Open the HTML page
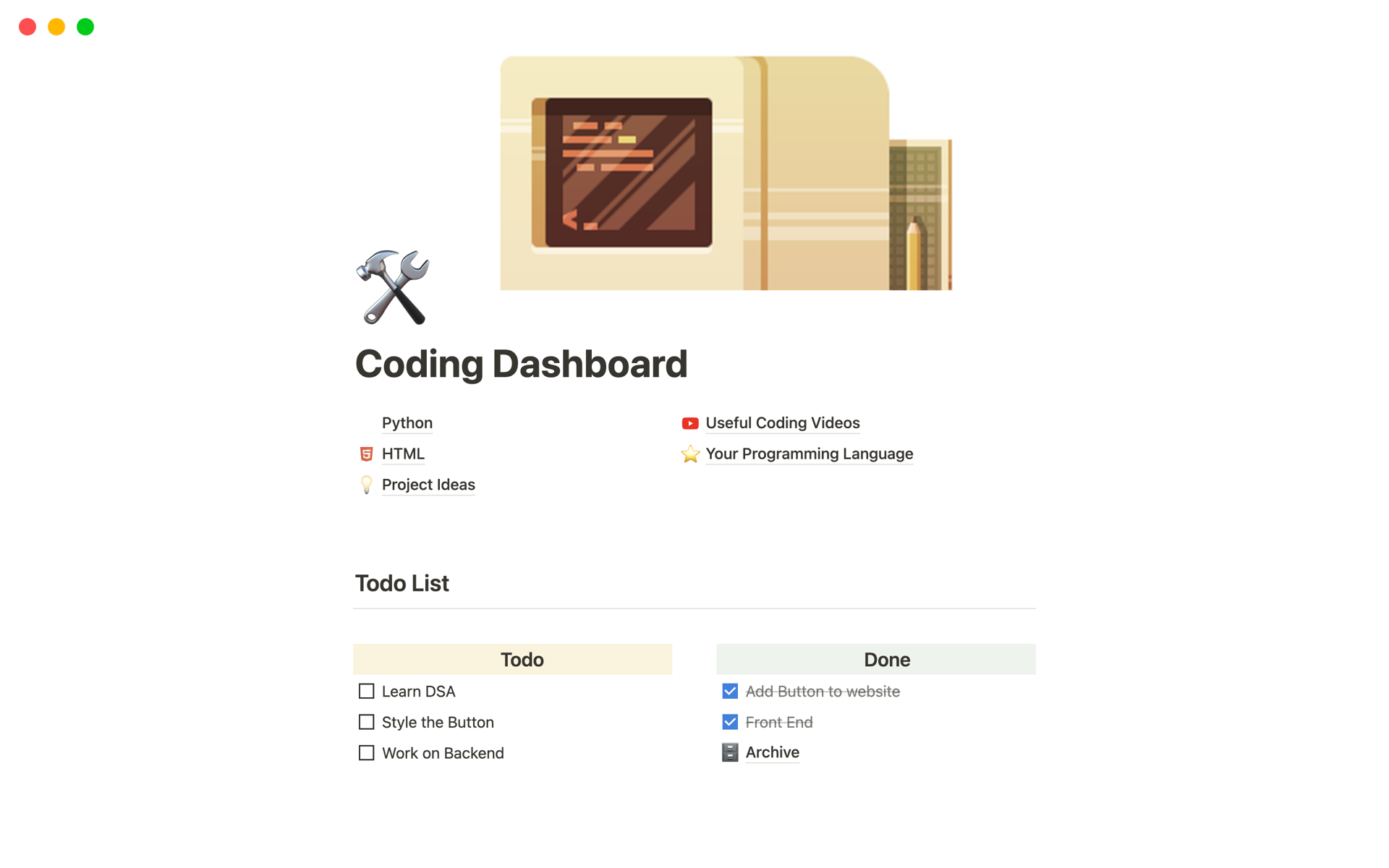This screenshot has width=1389, height=868. (402, 452)
